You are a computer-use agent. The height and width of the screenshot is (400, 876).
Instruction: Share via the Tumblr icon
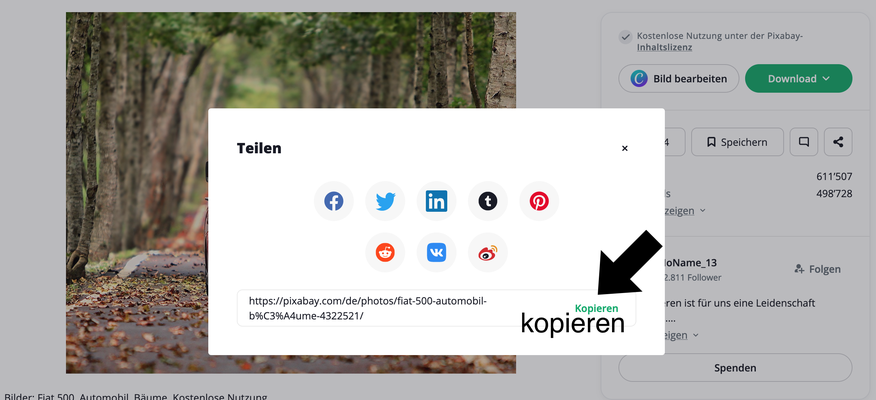pos(488,201)
